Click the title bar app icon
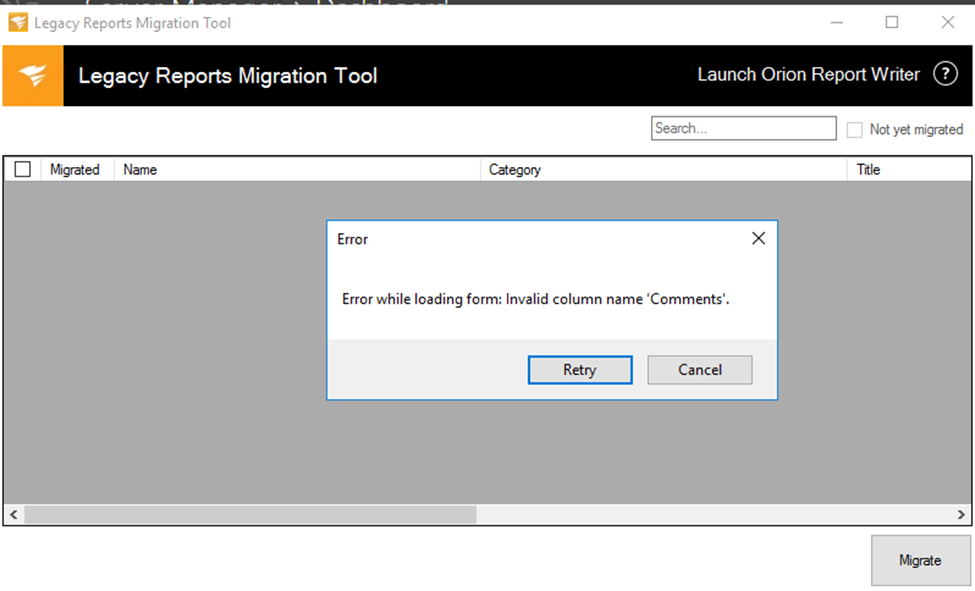This screenshot has height=591, width=975. pyautogui.click(x=18, y=22)
